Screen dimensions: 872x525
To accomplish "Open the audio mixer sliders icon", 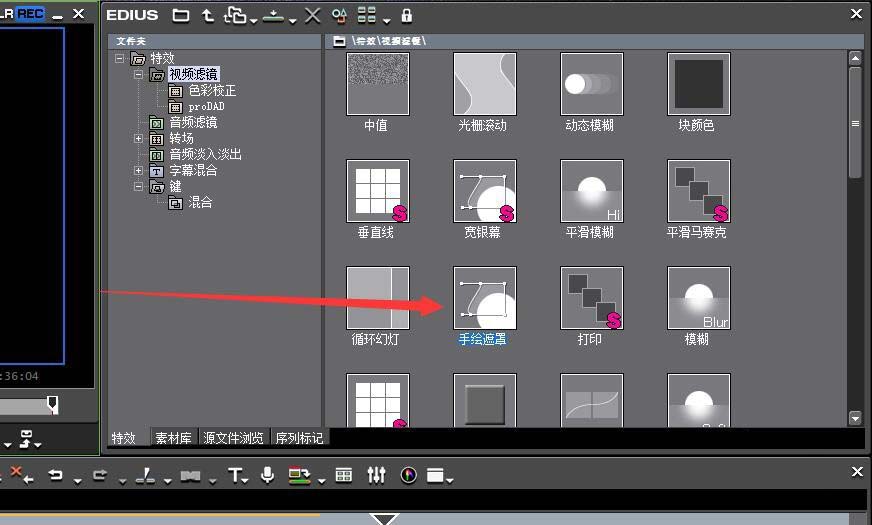I will tap(376, 476).
